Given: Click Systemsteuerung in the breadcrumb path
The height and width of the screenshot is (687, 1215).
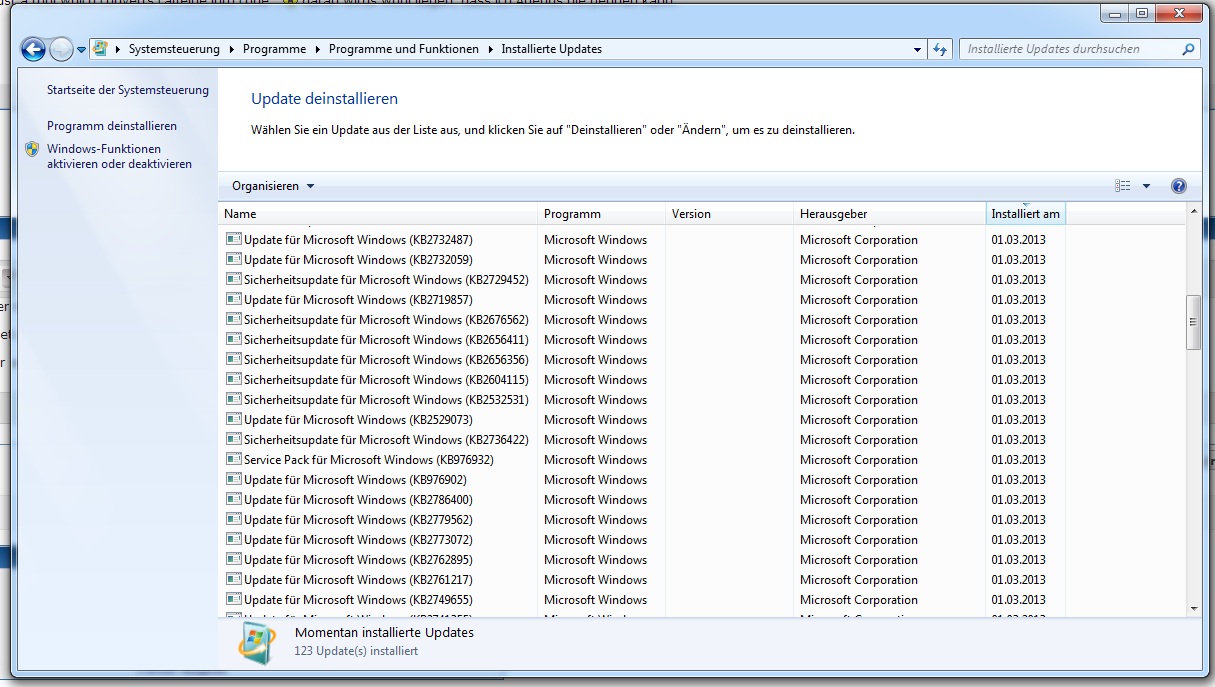Looking at the screenshot, I should tap(174, 49).
